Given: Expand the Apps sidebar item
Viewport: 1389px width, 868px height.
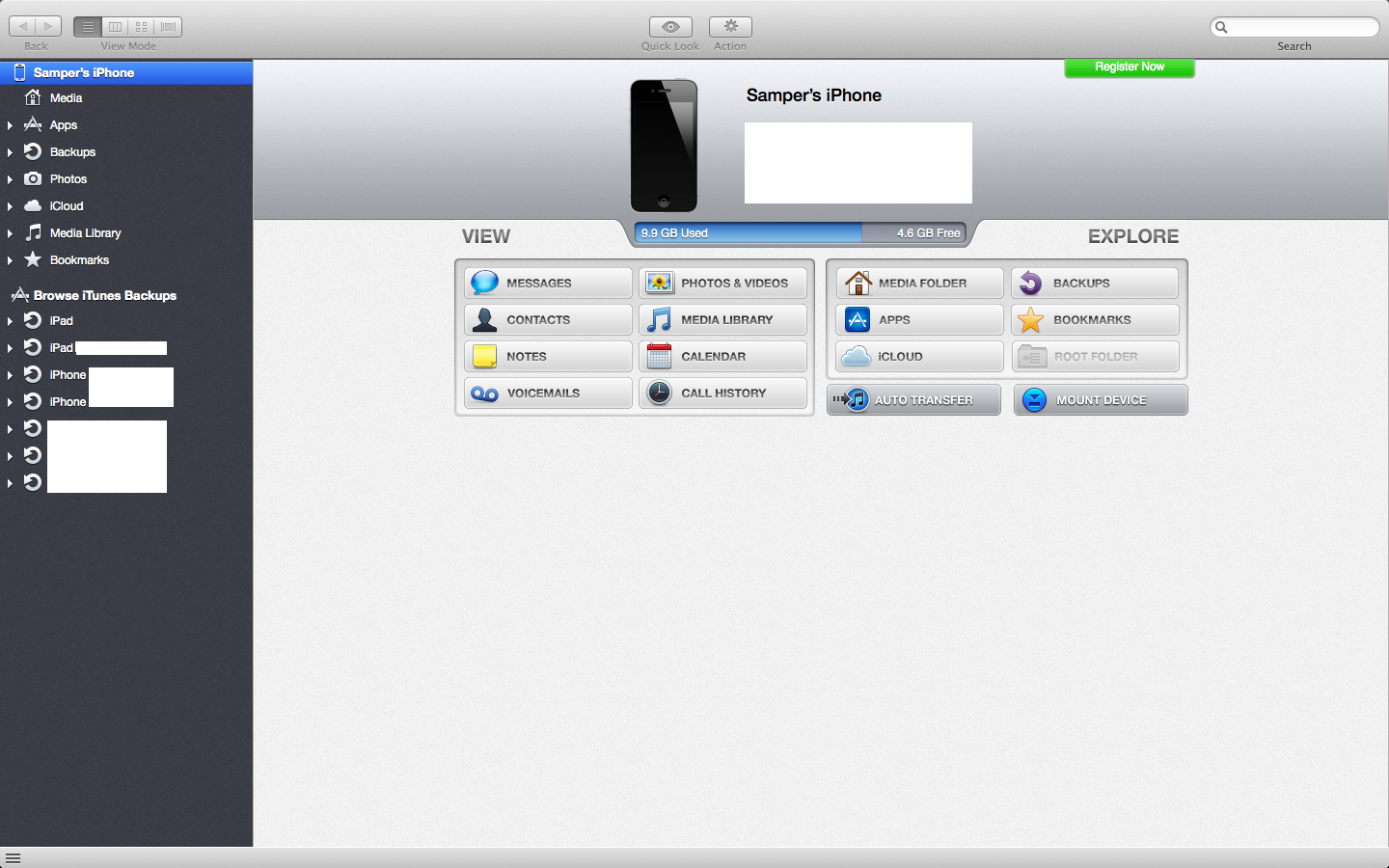Looking at the screenshot, I should coord(10,125).
